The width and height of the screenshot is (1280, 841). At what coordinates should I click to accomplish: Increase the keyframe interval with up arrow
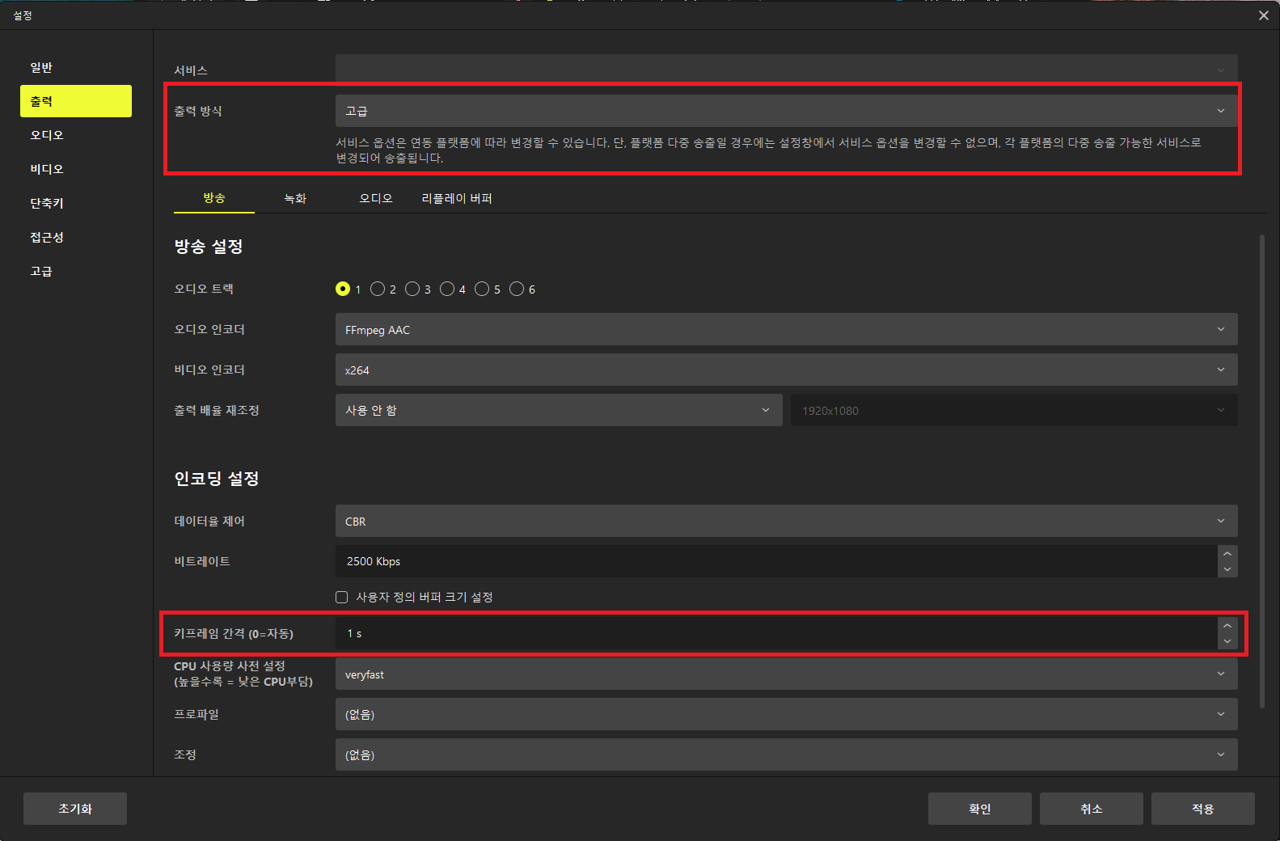(1227, 626)
